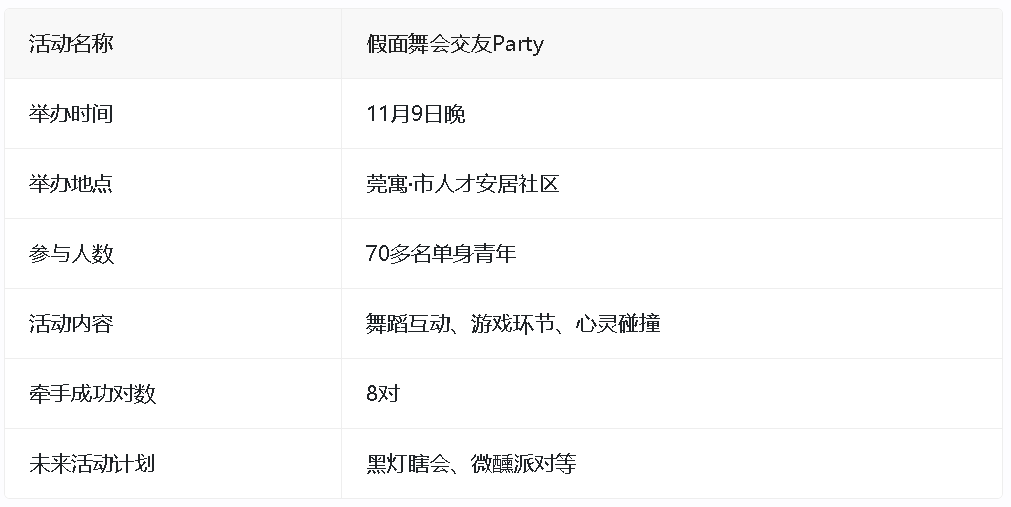The width and height of the screenshot is (1011, 507).
Task: Click the 70多名单身青年 value cell
Action: 441,254
